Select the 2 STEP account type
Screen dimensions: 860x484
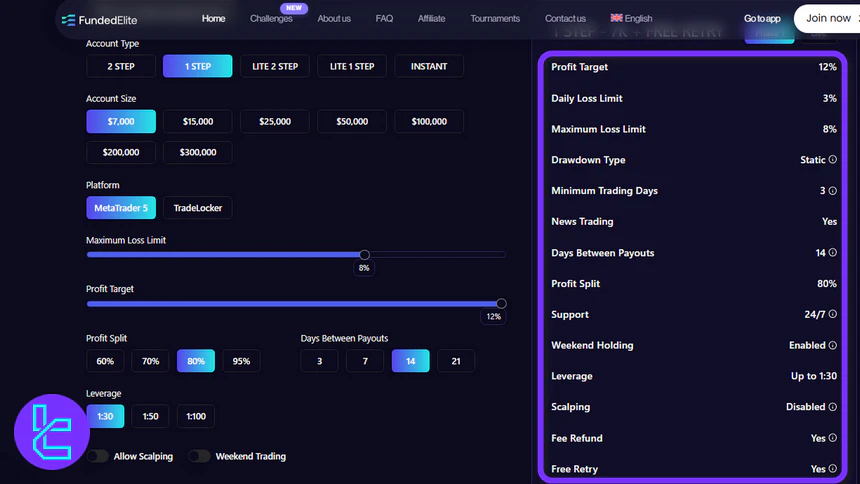pyautogui.click(x=121, y=66)
